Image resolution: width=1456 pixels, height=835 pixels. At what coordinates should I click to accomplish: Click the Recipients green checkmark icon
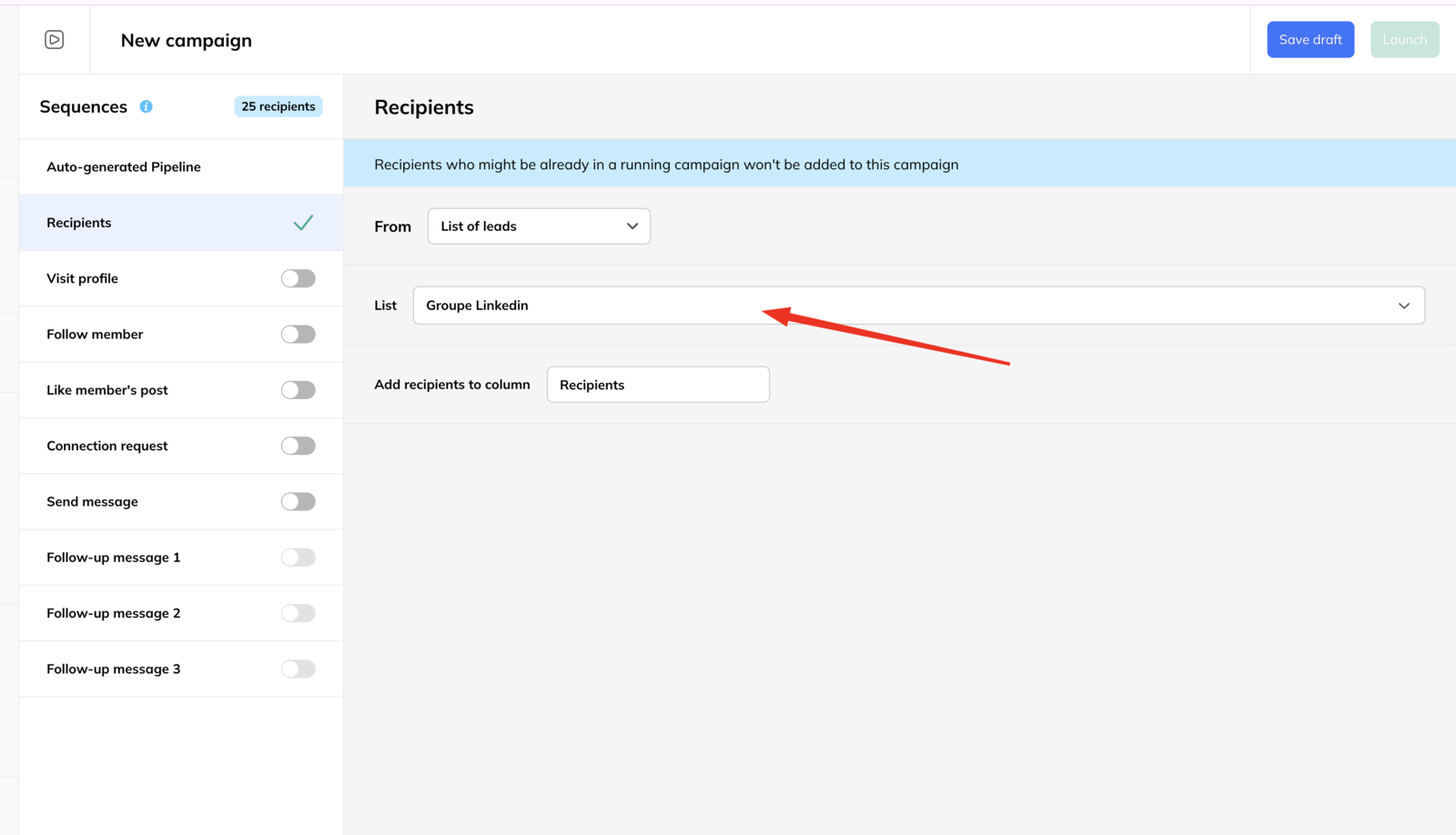pyautogui.click(x=303, y=223)
